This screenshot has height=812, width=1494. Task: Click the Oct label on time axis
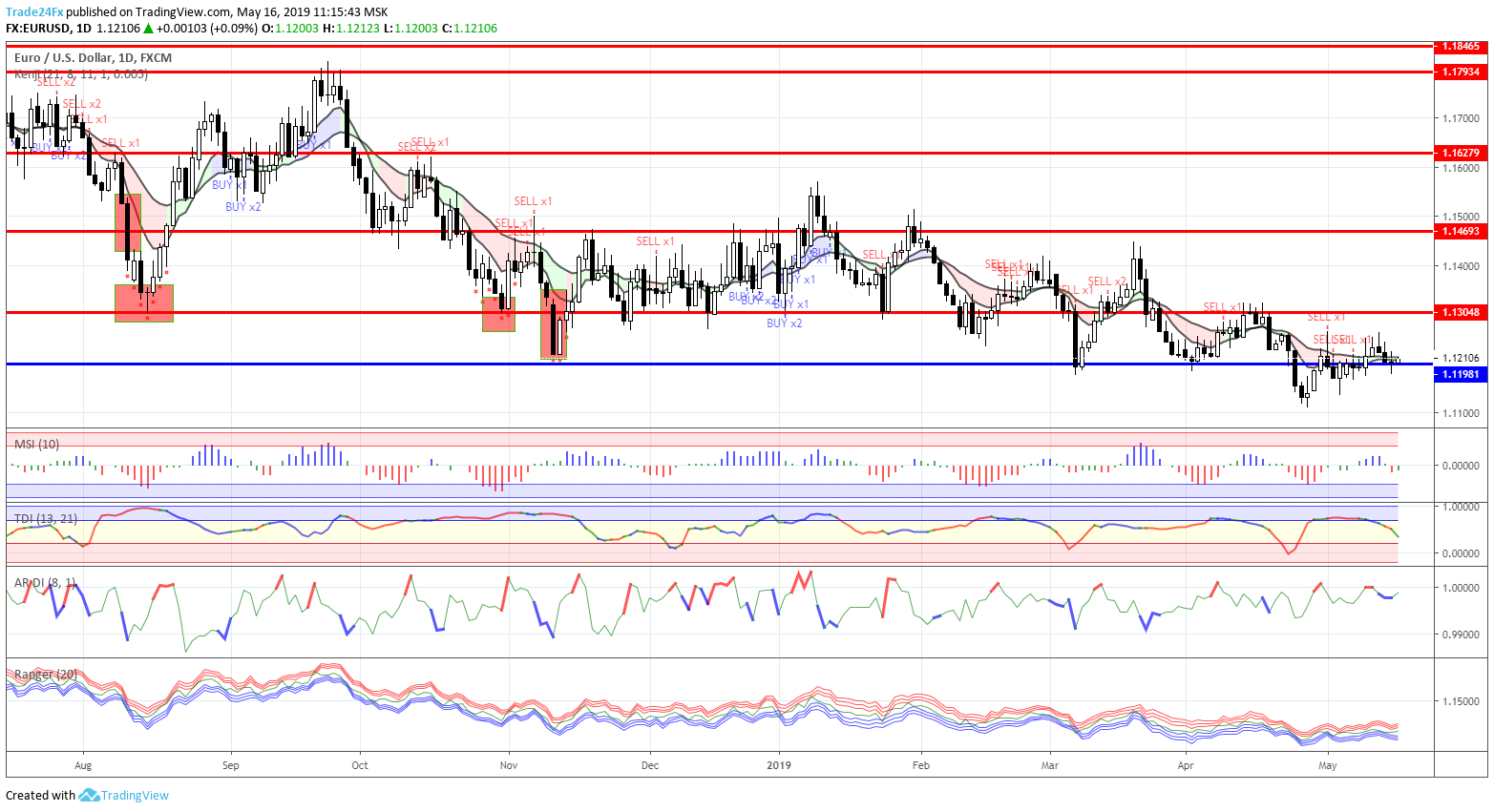[360, 765]
